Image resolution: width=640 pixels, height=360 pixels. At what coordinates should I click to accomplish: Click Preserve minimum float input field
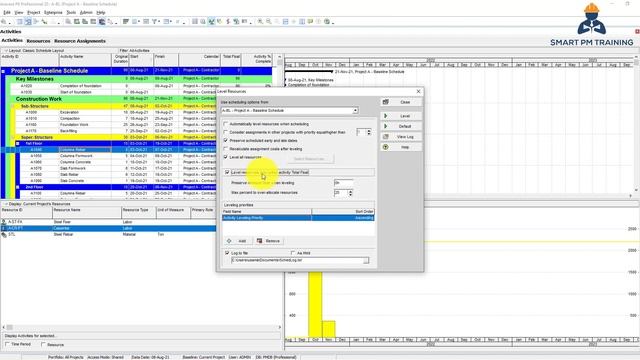tap(343, 183)
